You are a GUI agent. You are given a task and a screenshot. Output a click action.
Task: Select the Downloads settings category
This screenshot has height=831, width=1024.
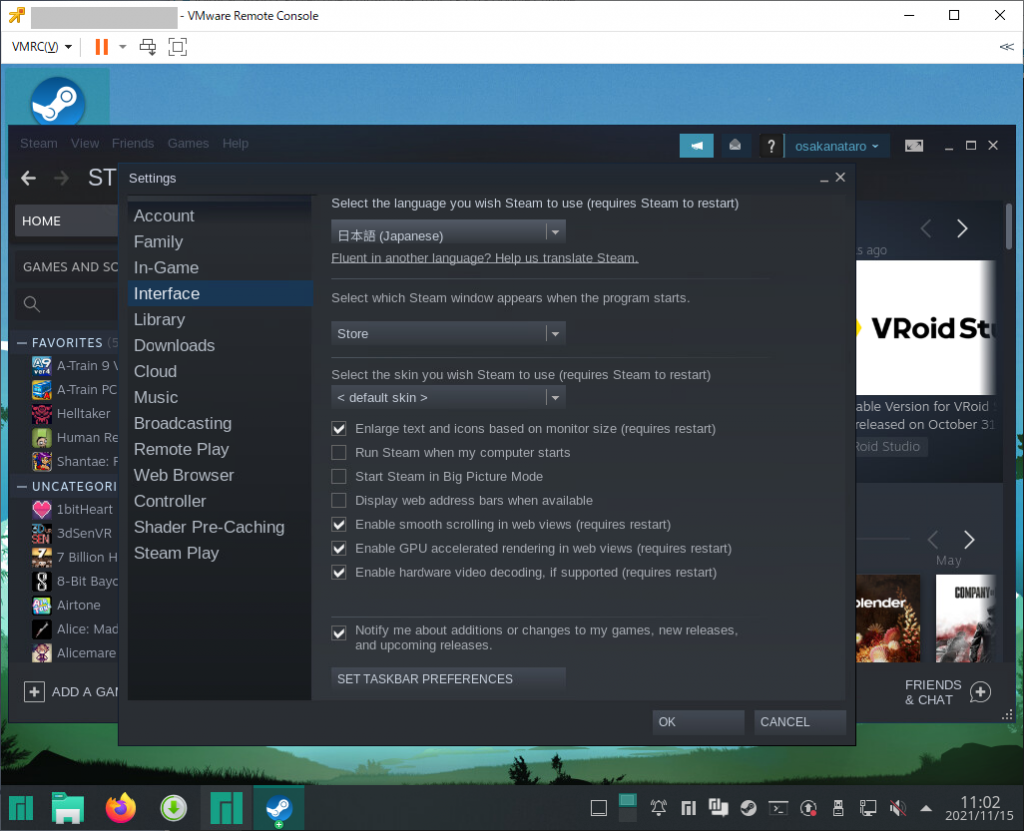click(x=220, y=345)
